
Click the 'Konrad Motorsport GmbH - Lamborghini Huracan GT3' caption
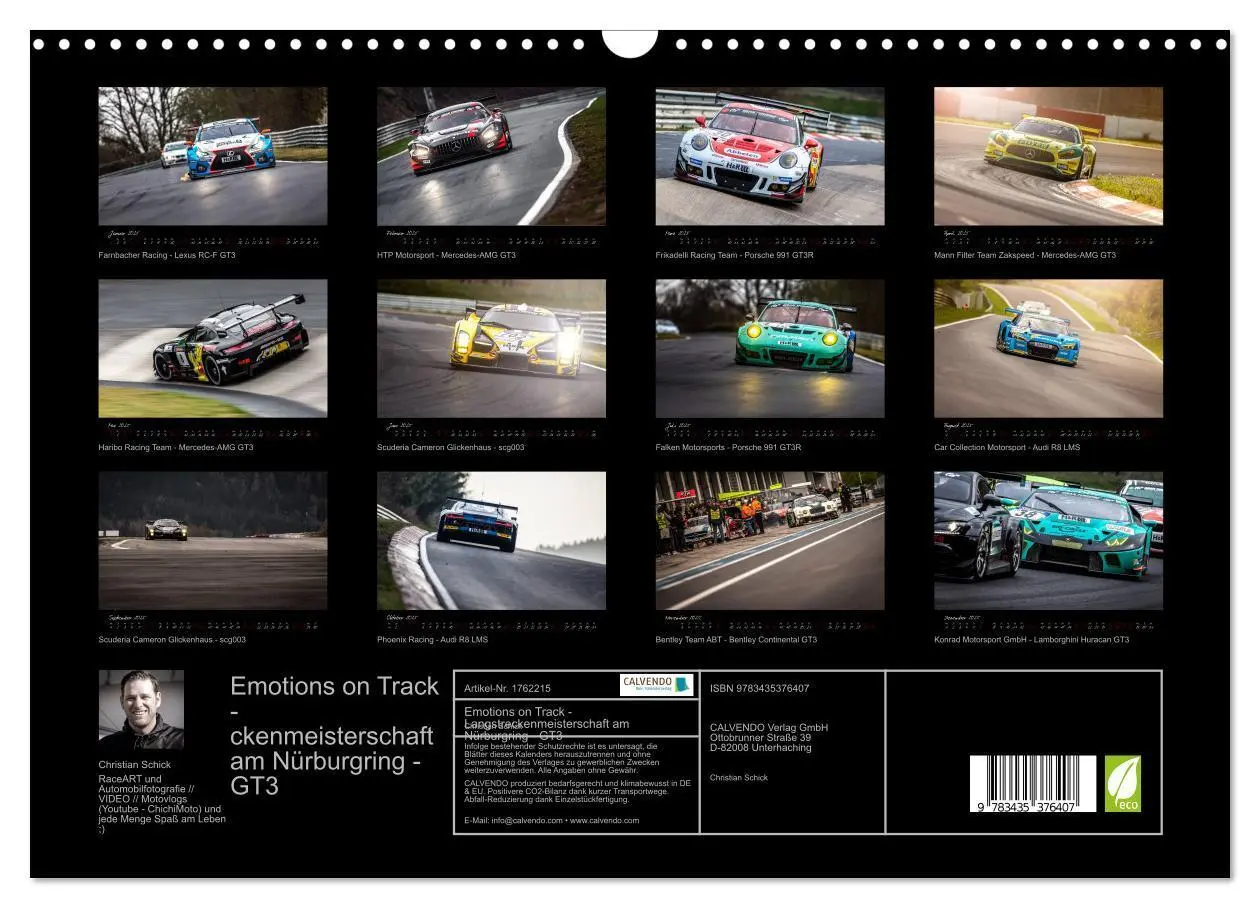coord(1032,639)
